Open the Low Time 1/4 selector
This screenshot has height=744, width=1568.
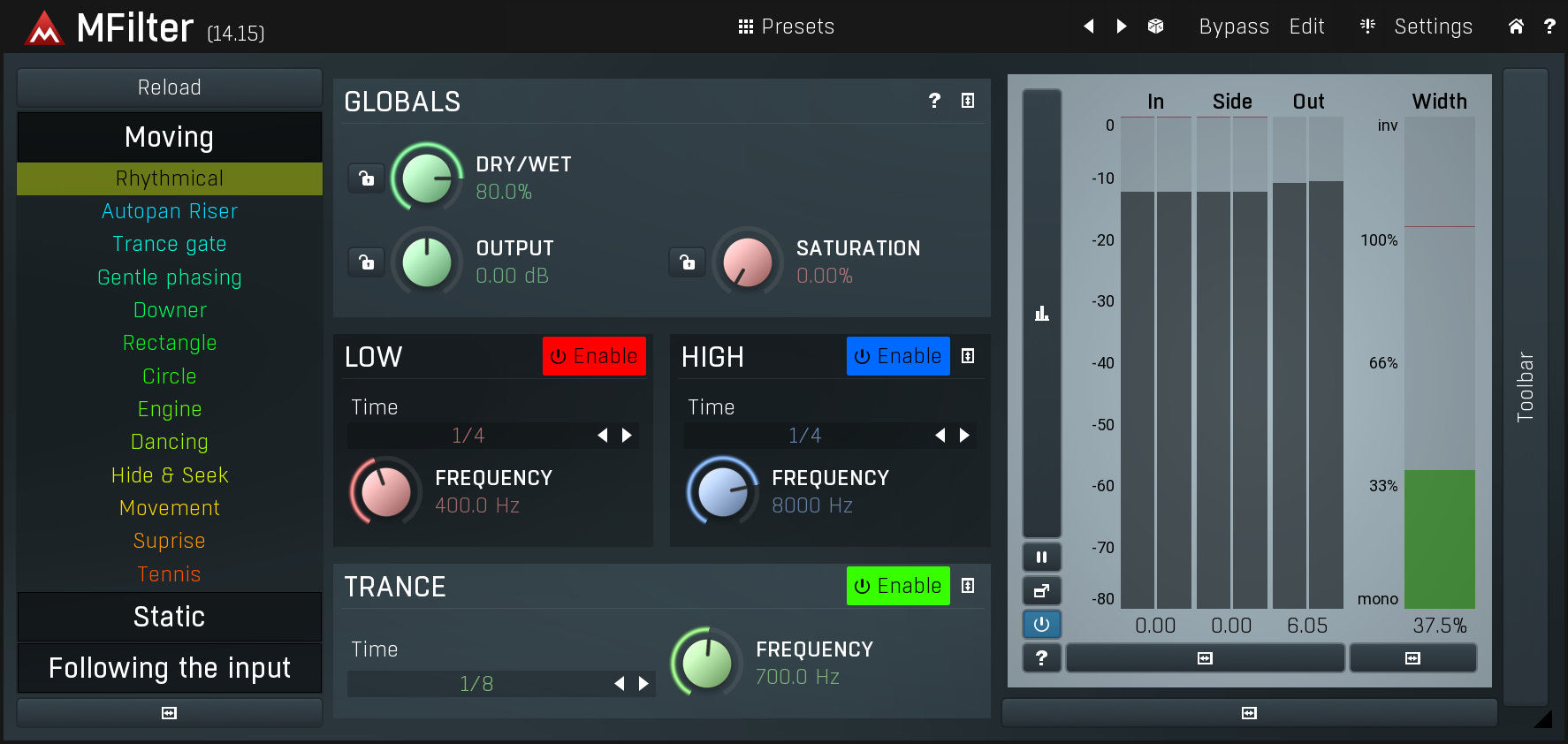(x=468, y=436)
